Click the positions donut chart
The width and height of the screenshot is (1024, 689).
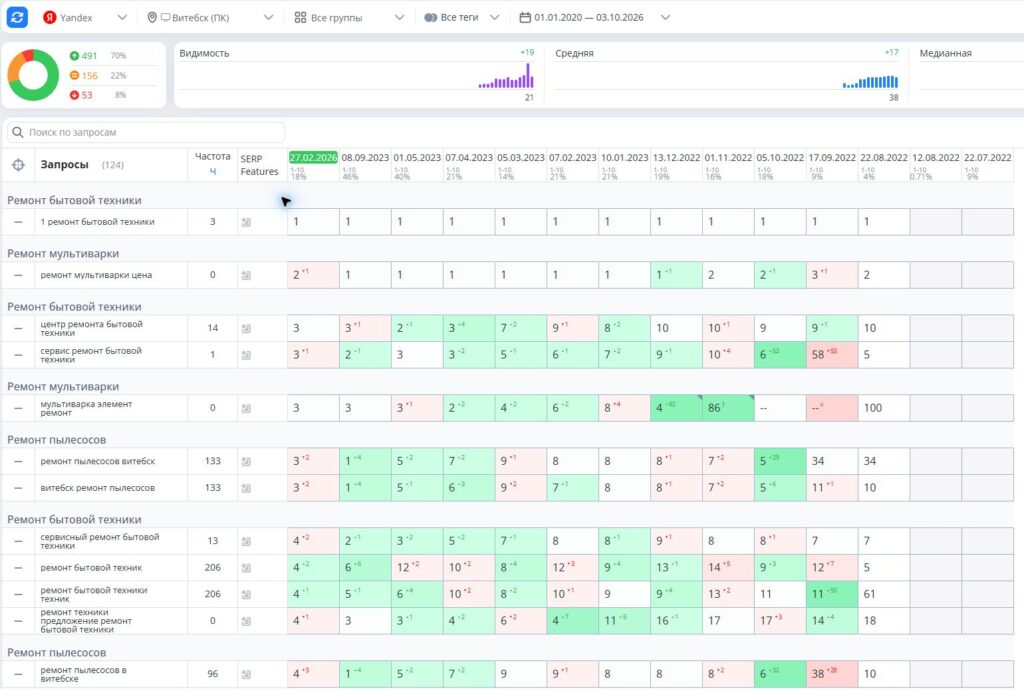click(x=33, y=75)
